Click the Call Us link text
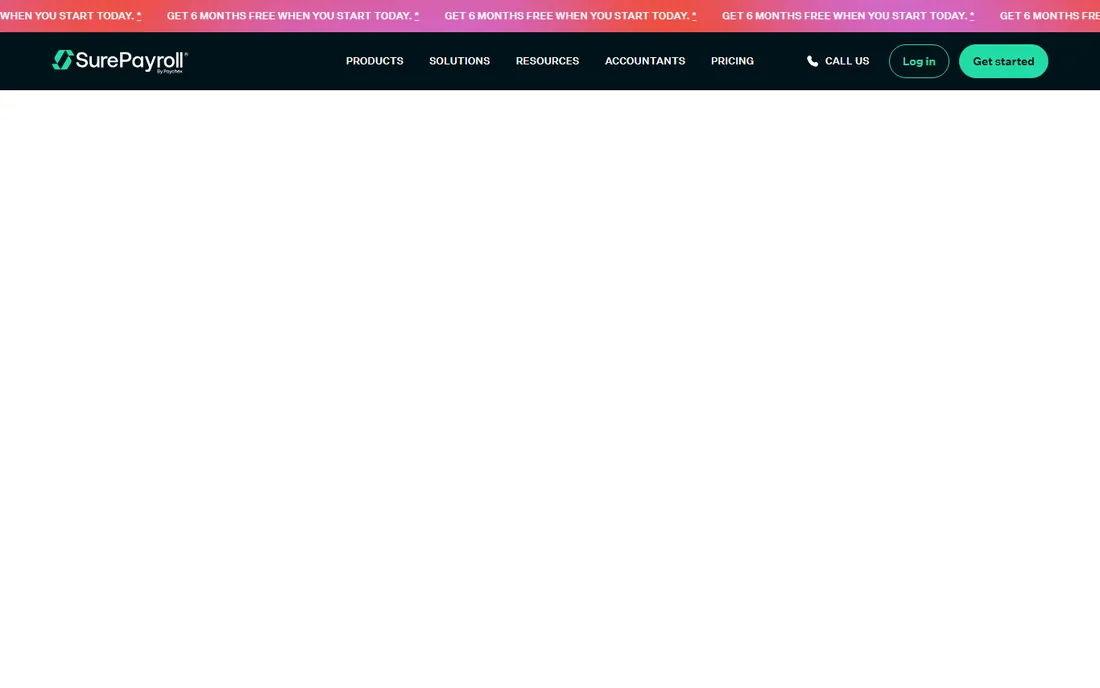The width and height of the screenshot is (1100, 688). click(847, 61)
